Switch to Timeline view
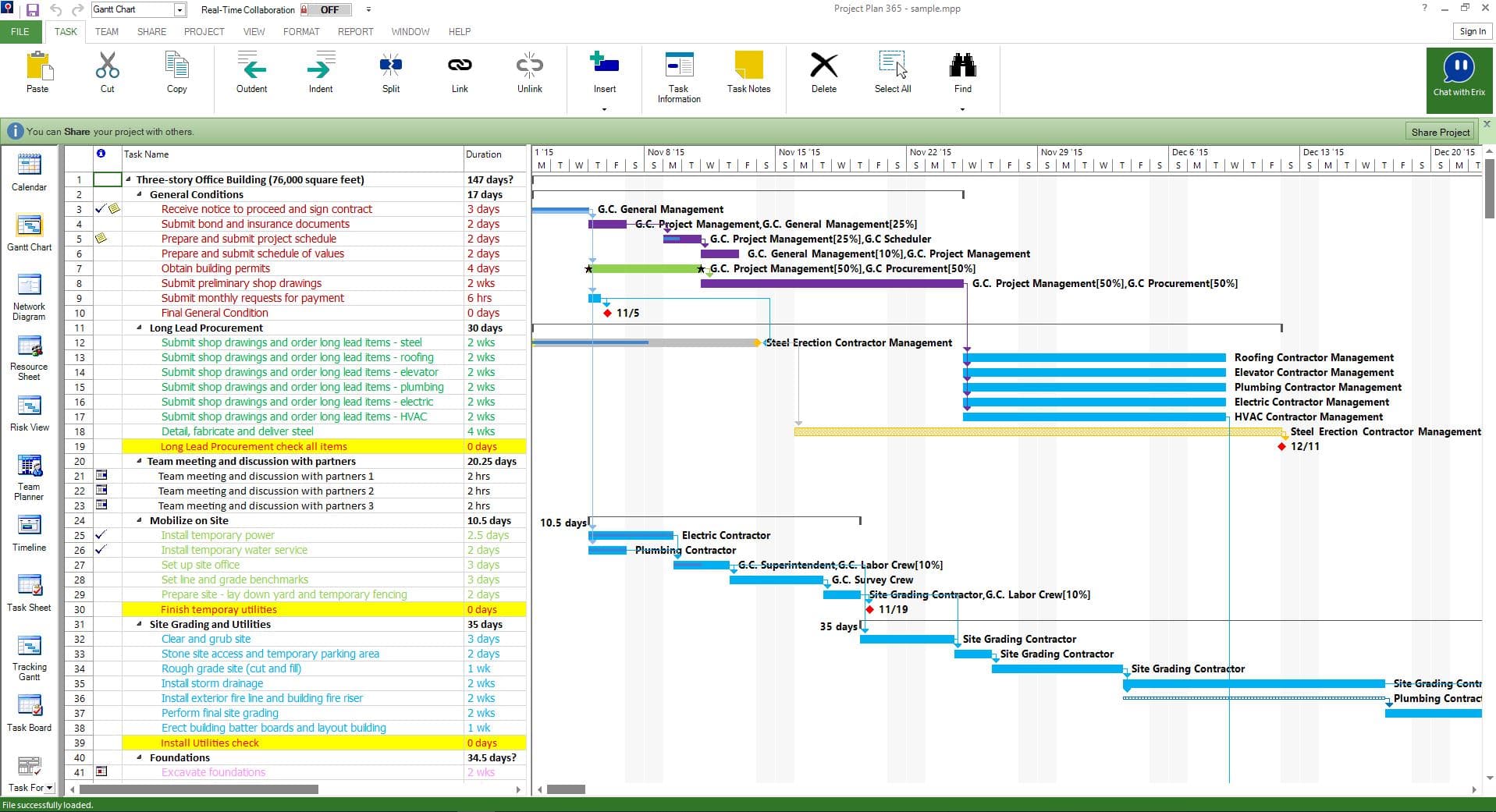The height and width of the screenshot is (812, 1496). coord(29,533)
